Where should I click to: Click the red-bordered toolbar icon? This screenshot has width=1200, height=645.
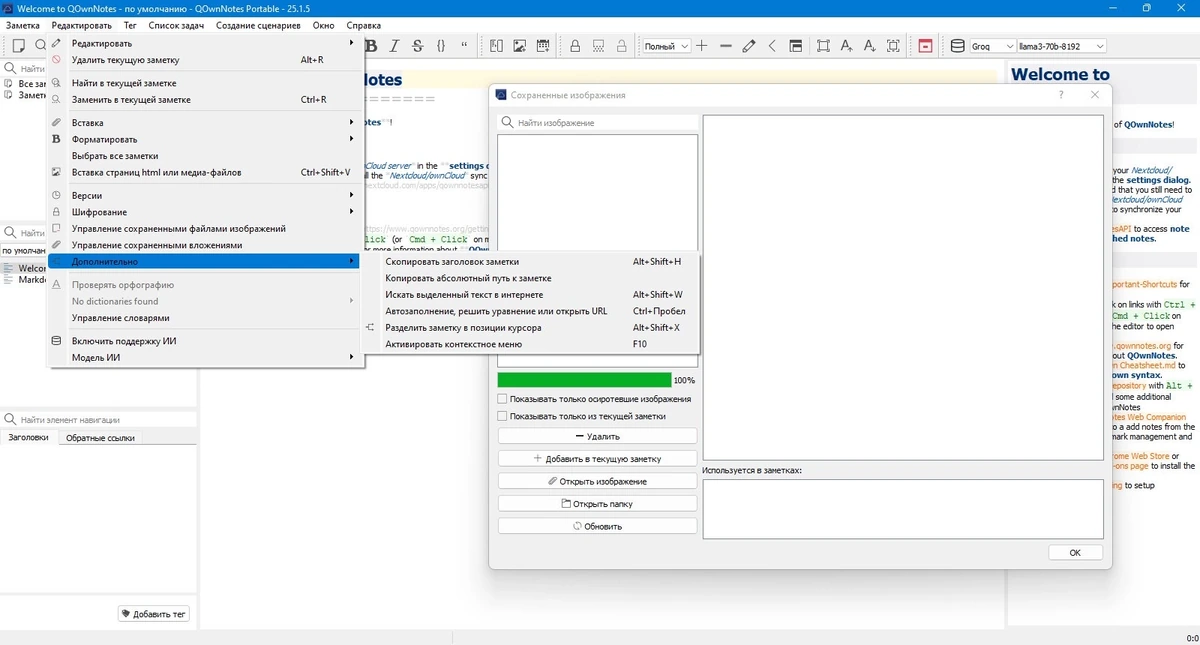925,46
